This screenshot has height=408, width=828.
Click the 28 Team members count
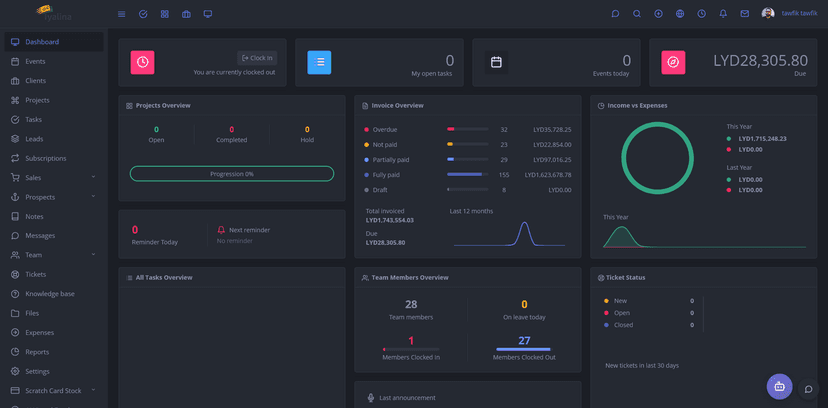(411, 304)
